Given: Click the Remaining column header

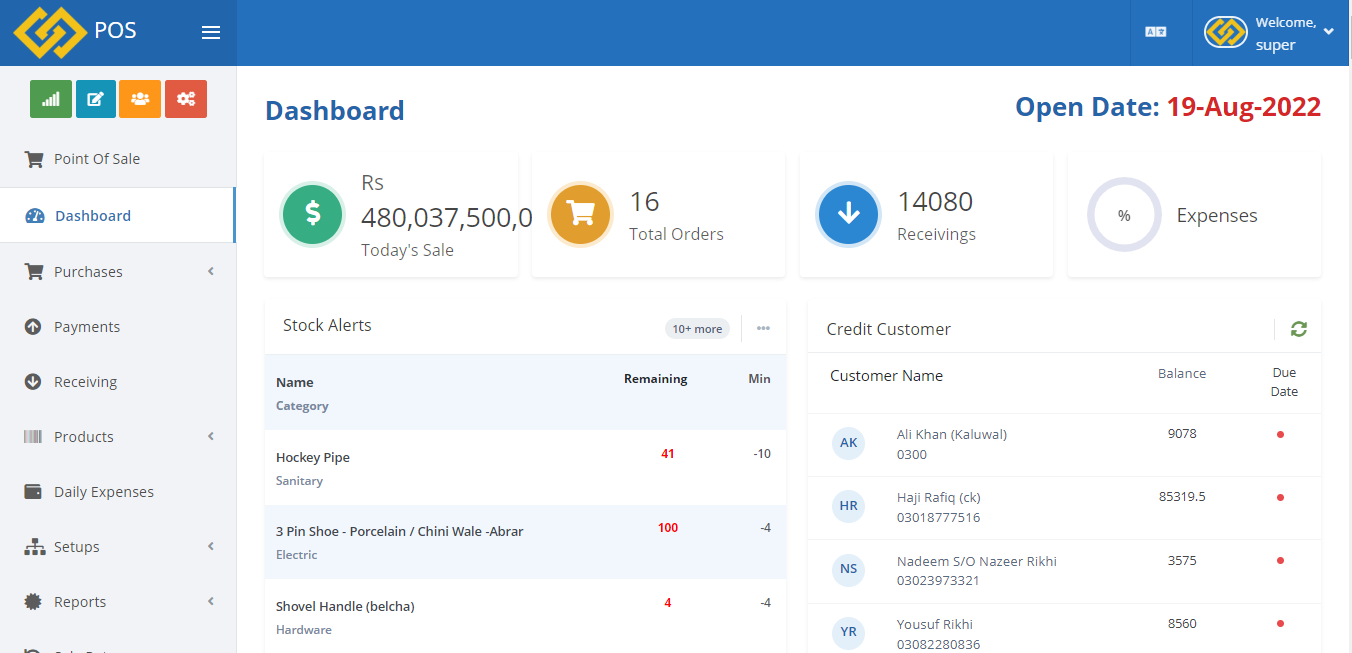Looking at the screenshot, I should (x=655, y=379).
